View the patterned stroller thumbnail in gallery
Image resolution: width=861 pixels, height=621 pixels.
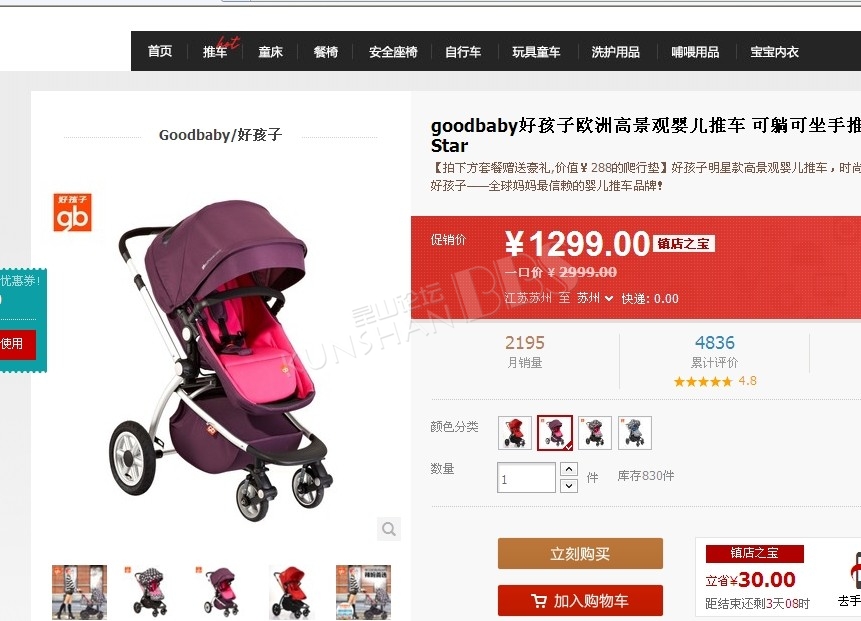click(x=149, y=592)
